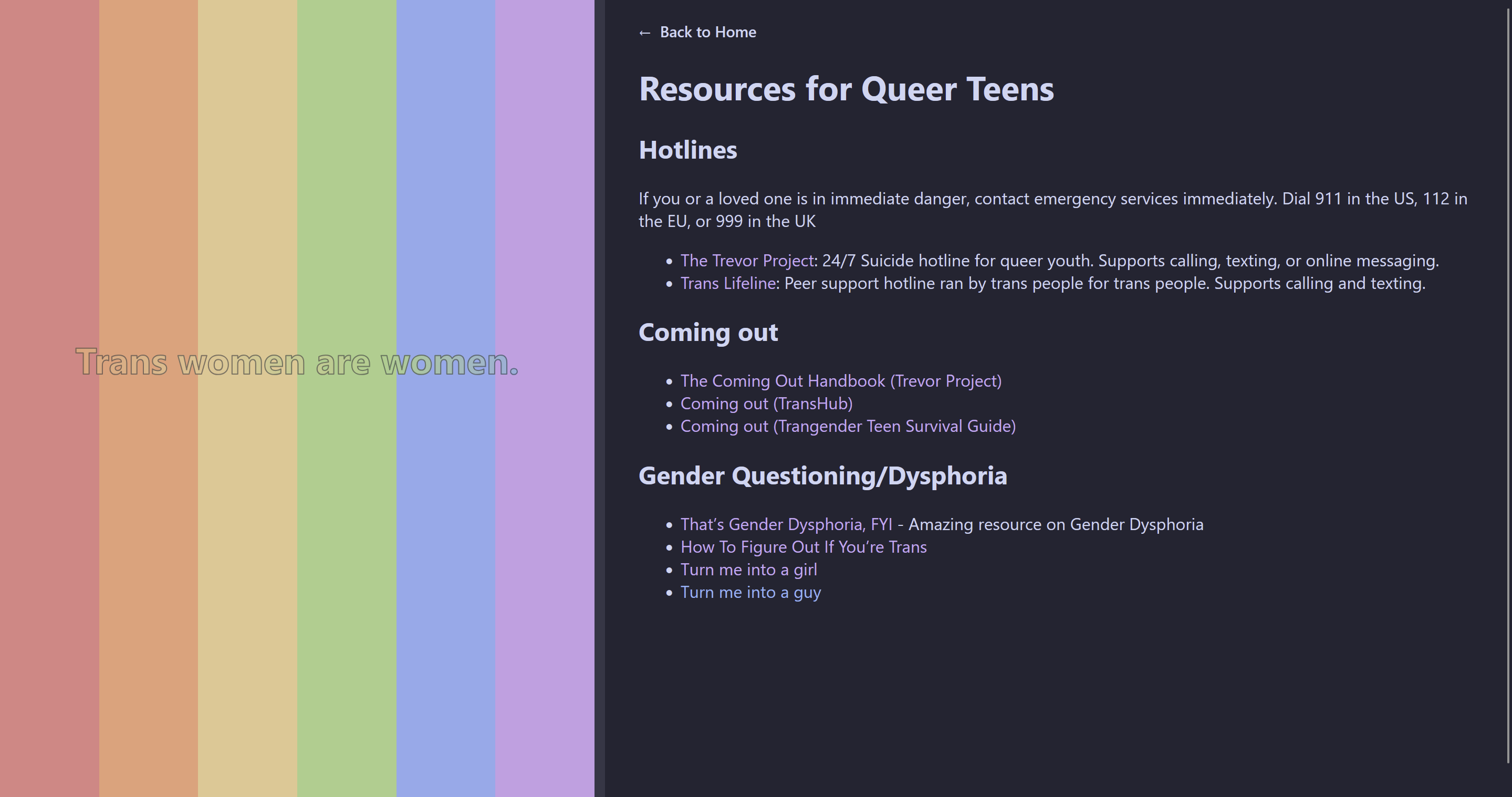
Task: Click the blue flag stripe
Action: click(x=445, y=176)
